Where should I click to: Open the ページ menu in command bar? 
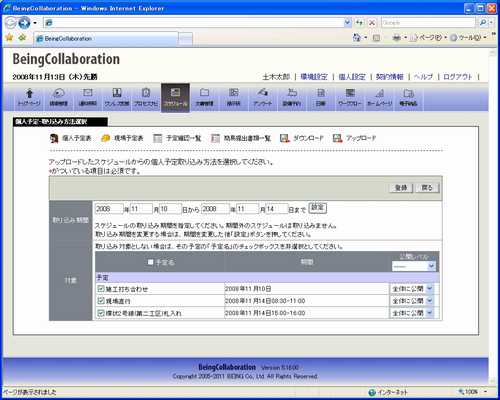(x=428, y=38)
